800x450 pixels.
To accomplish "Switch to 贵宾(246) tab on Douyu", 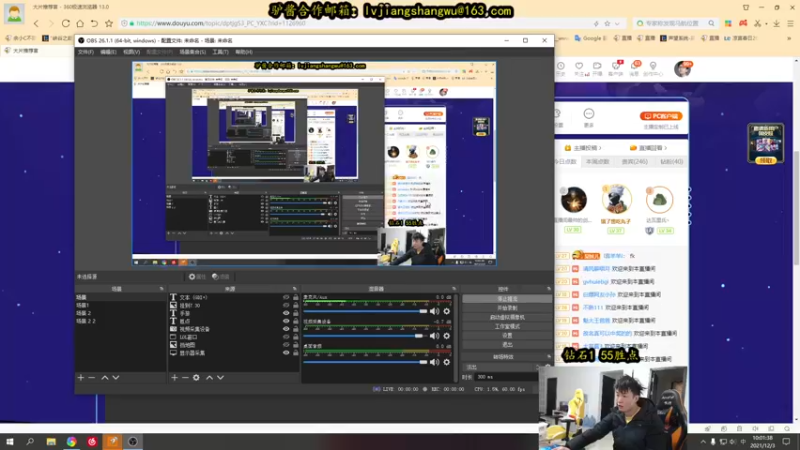I will [635, 162].
